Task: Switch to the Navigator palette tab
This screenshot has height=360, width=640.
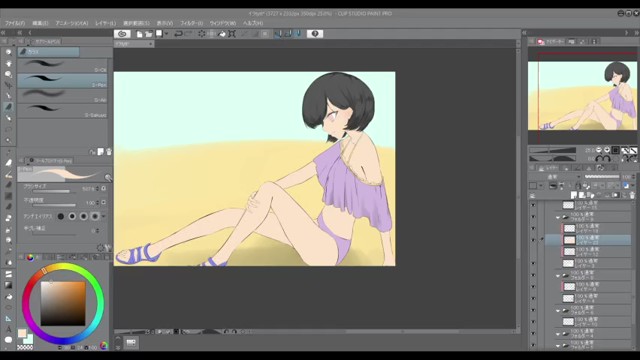Action: 551,42
